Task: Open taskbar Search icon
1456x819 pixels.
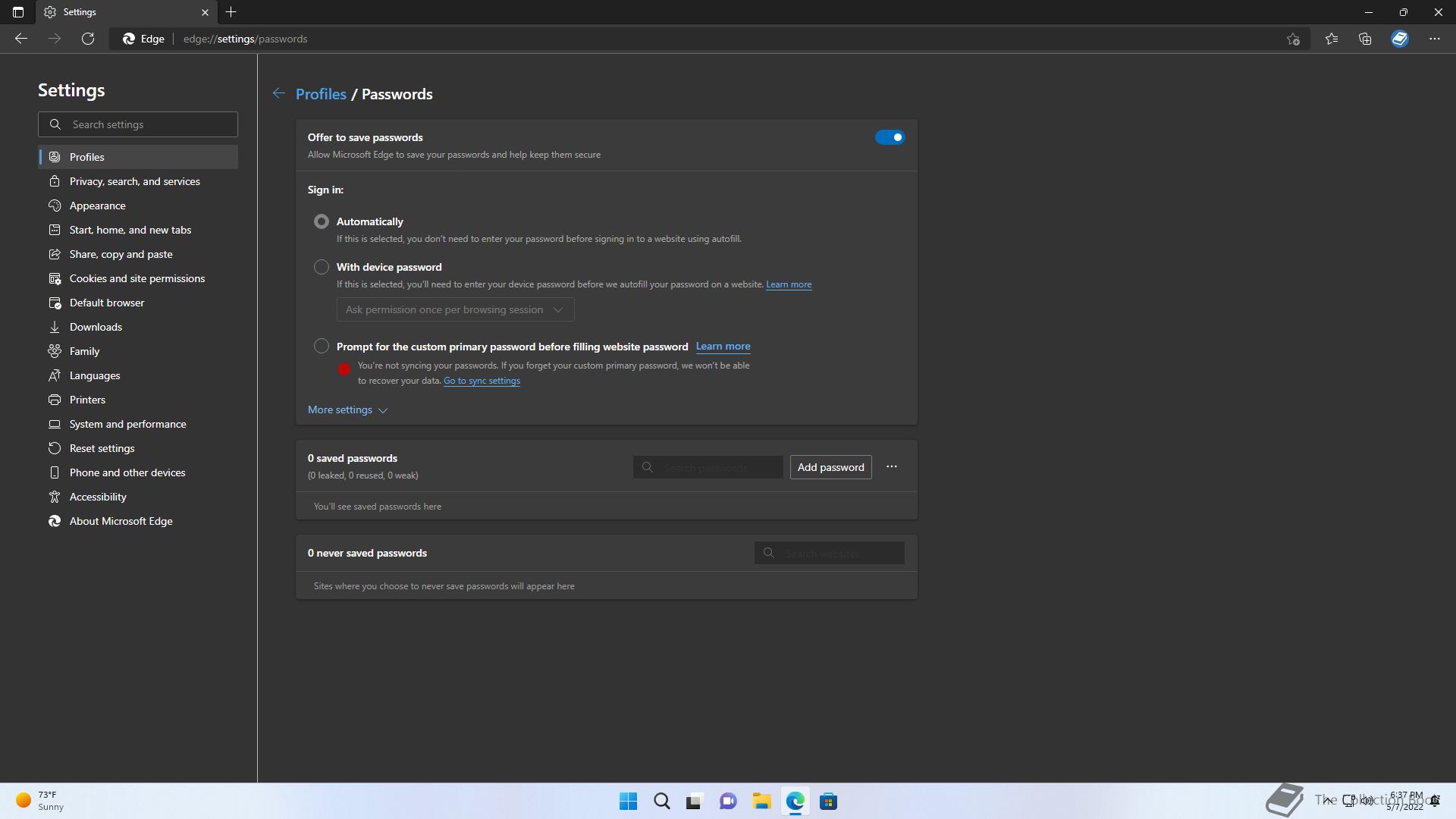Action: 661,802
